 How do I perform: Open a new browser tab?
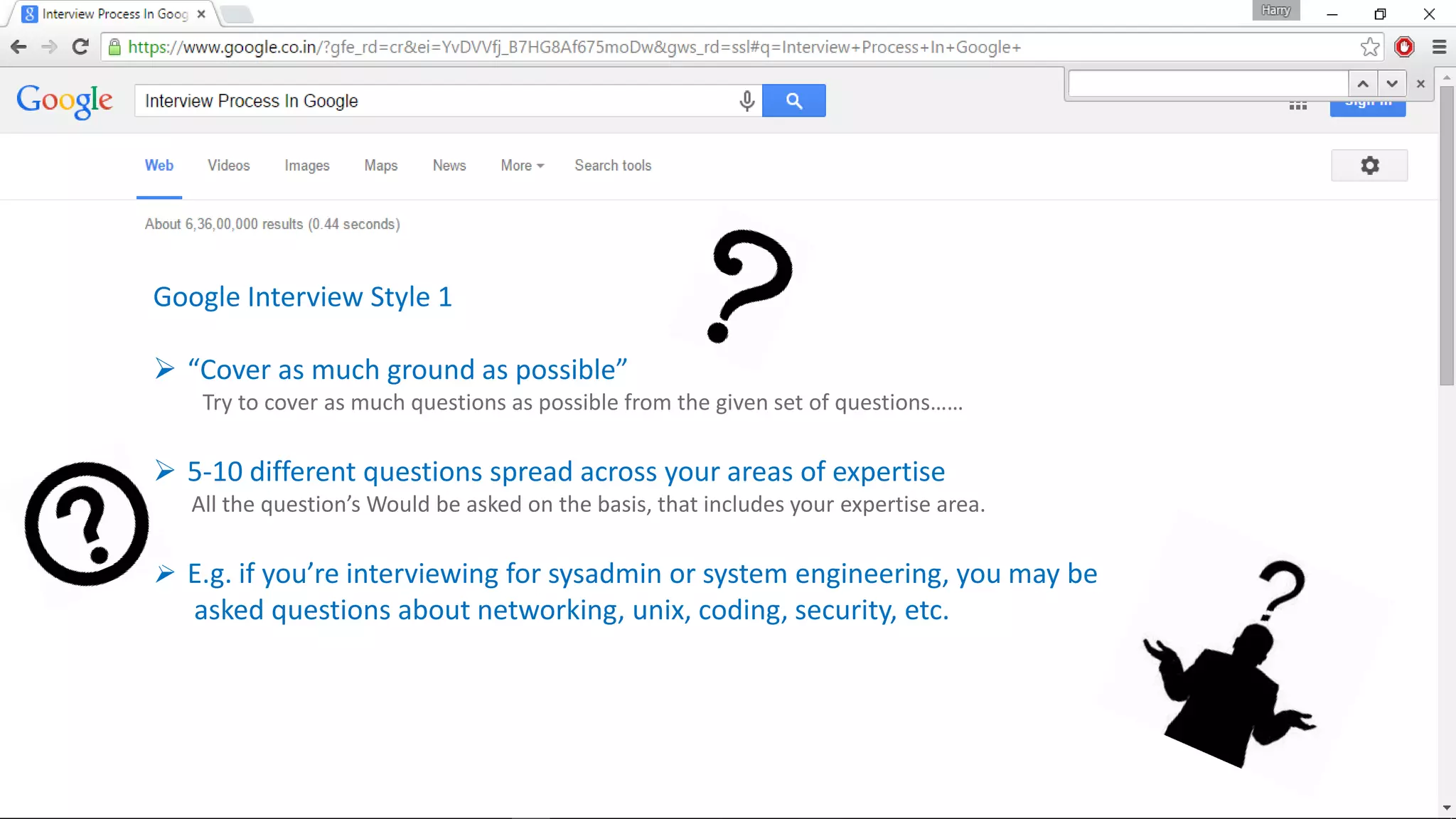click(237, 14)
